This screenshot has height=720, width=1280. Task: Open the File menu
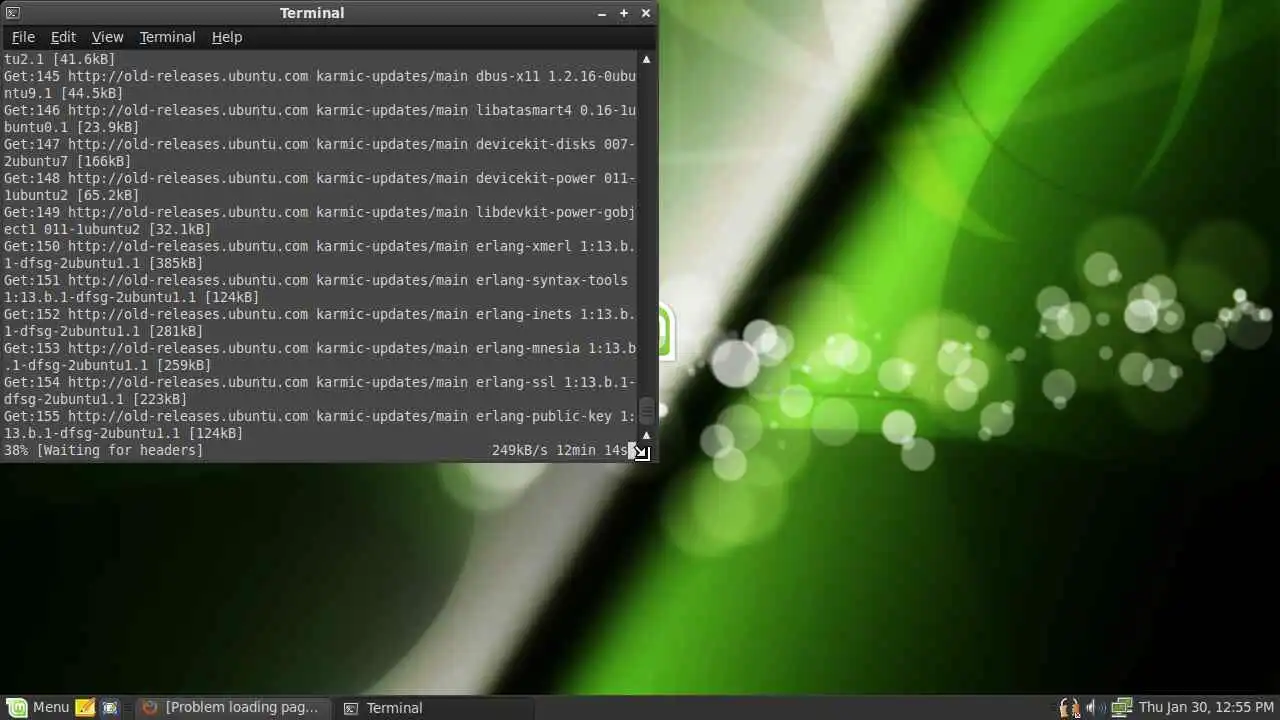(x=23, y=37)
